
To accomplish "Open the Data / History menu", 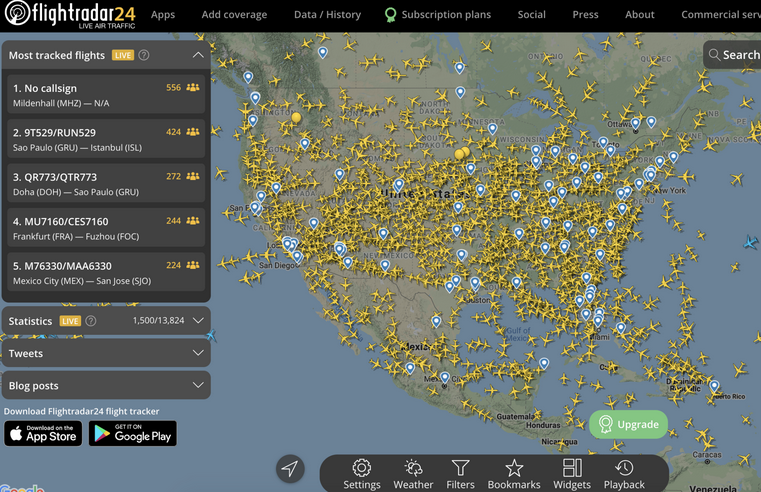I will [x=328, y=15].
